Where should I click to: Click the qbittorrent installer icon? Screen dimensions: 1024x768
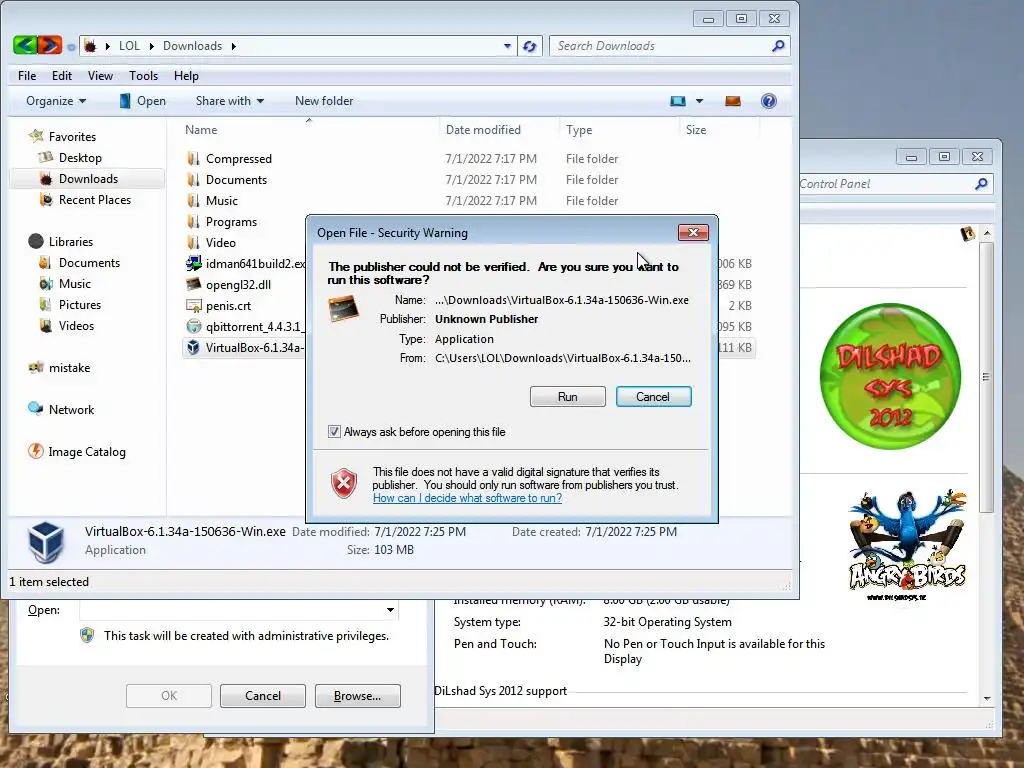tap(193, 327)
